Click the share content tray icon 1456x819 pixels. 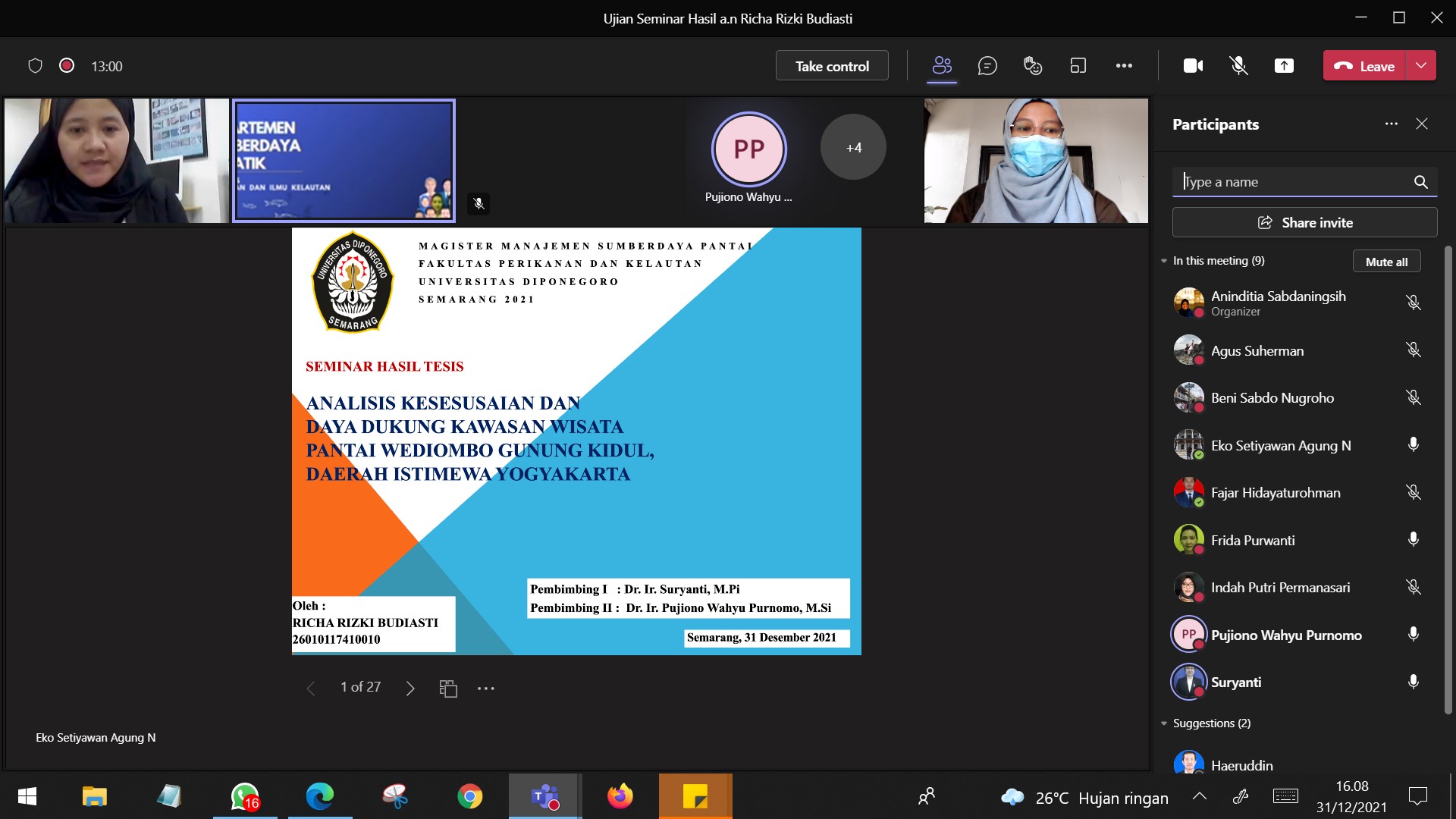pos(1284,66)
